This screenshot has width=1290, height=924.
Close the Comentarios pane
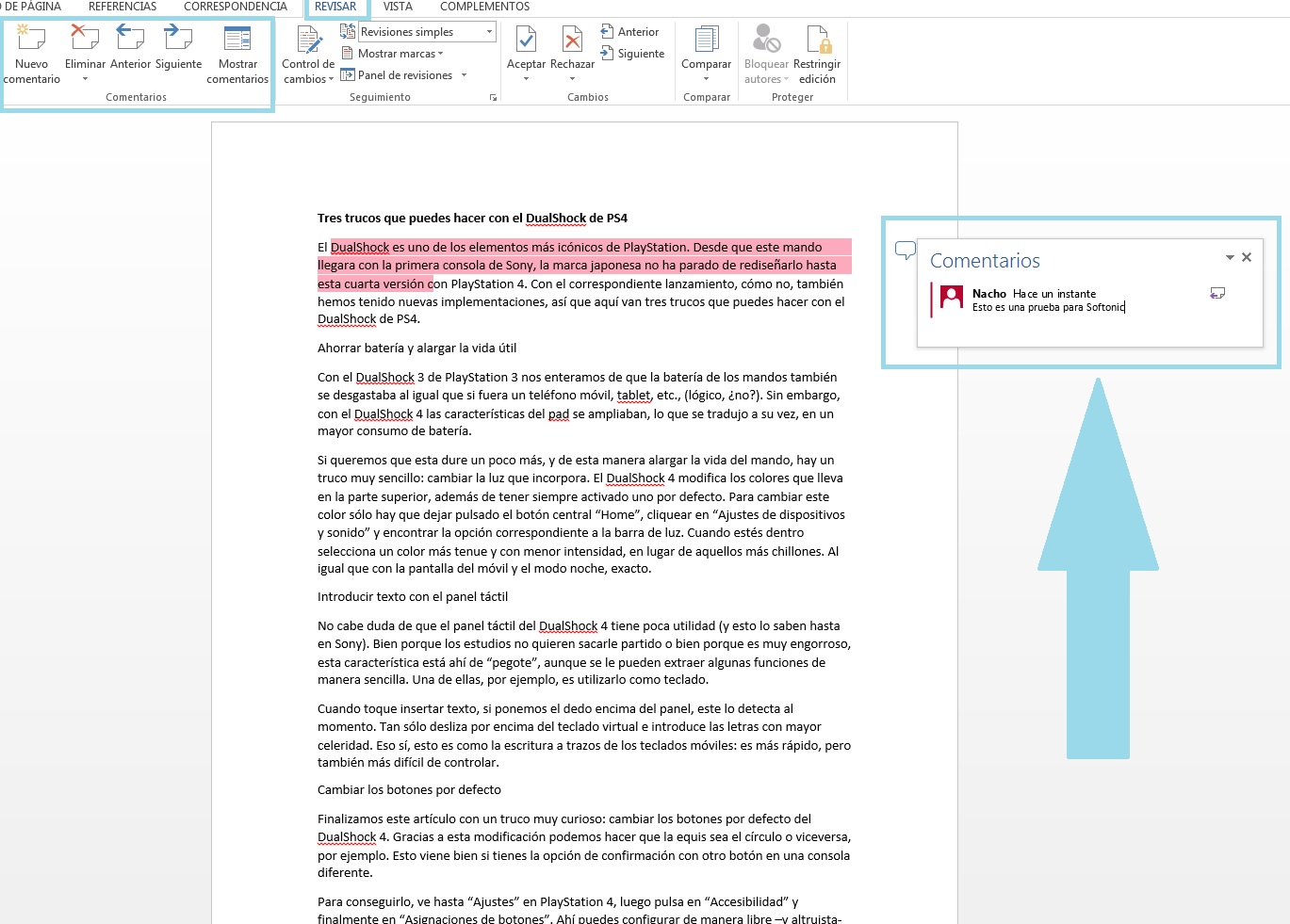(1247, 257)
